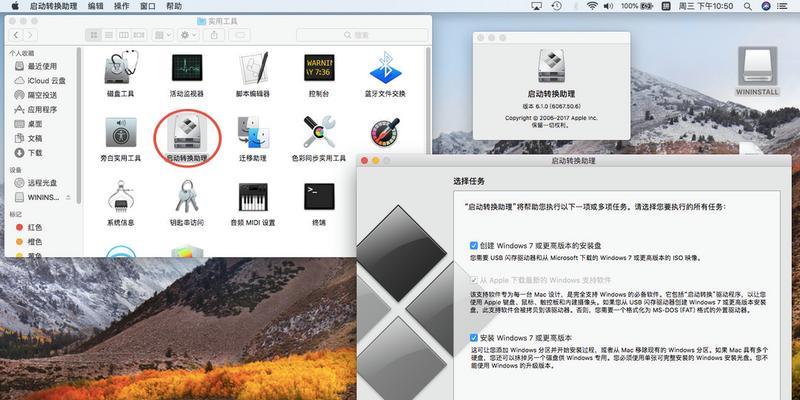The width and height of the screenshot is (800, 400).
Task: Click AirPlay display icon in menu bar
Action: pos(536,6)
